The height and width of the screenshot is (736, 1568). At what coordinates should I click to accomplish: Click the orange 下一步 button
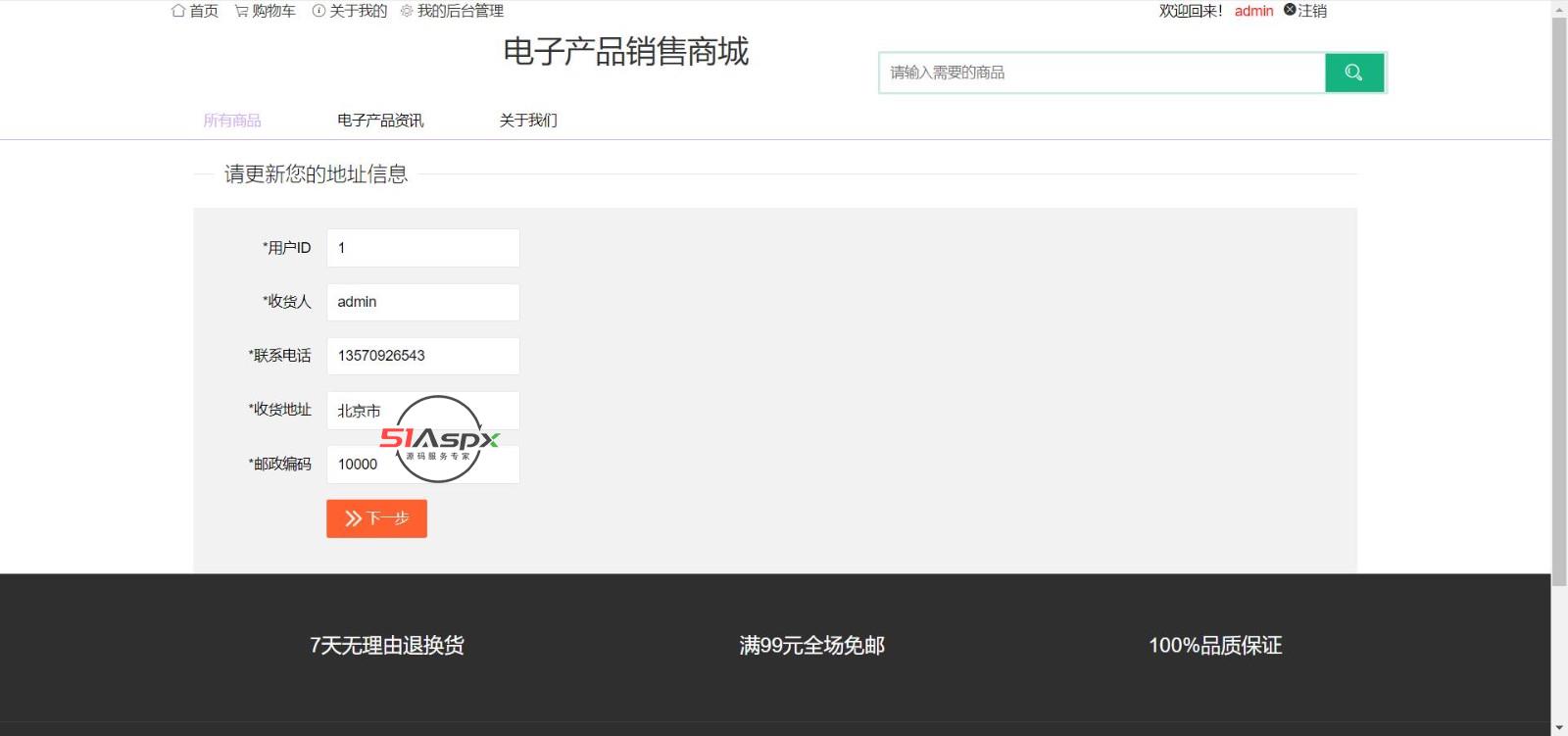(x=376, y=518)
